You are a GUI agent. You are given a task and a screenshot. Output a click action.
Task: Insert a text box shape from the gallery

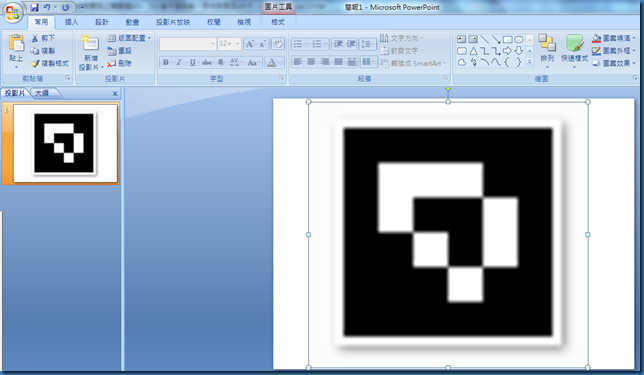coord(462,39)
